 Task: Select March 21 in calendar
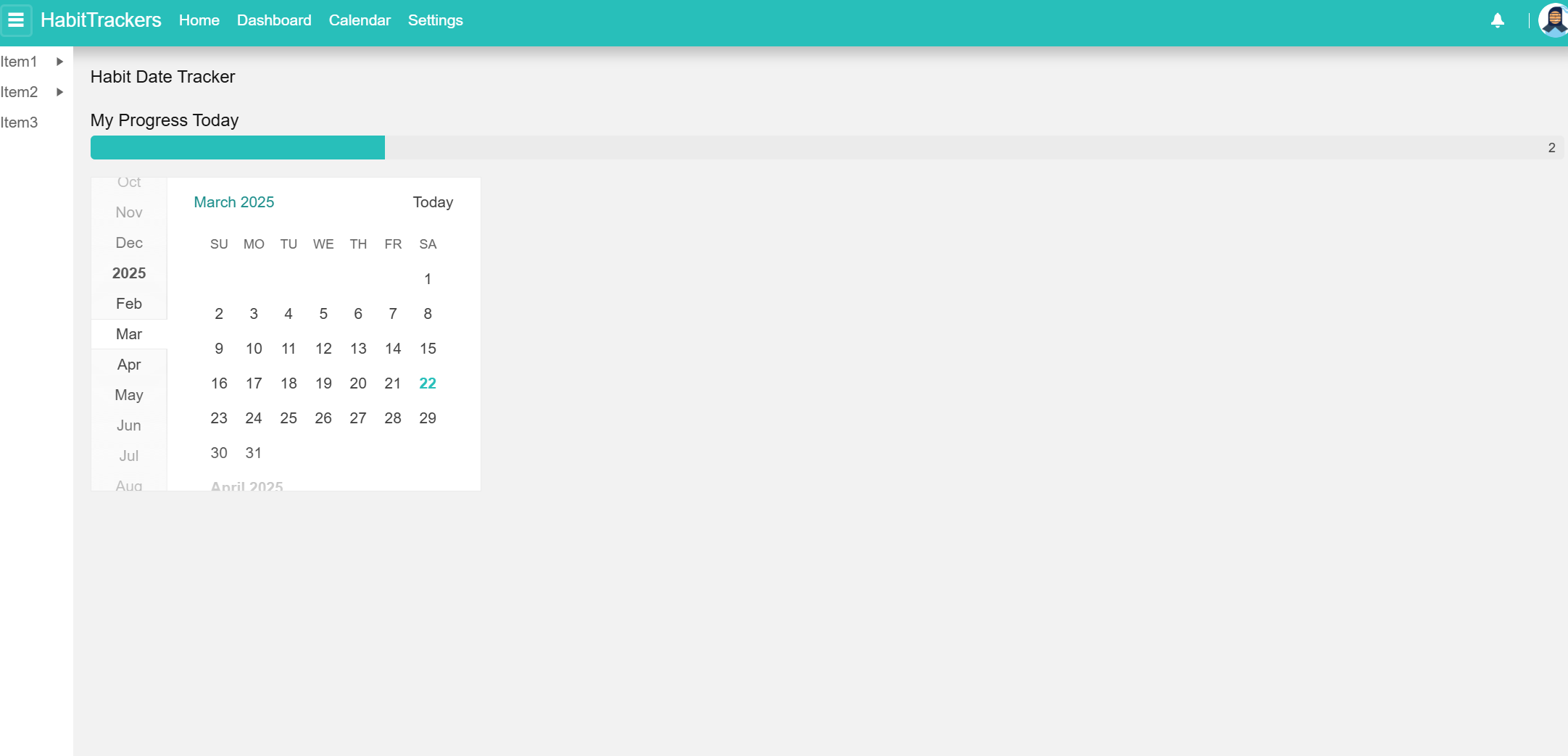pos(393,383)
